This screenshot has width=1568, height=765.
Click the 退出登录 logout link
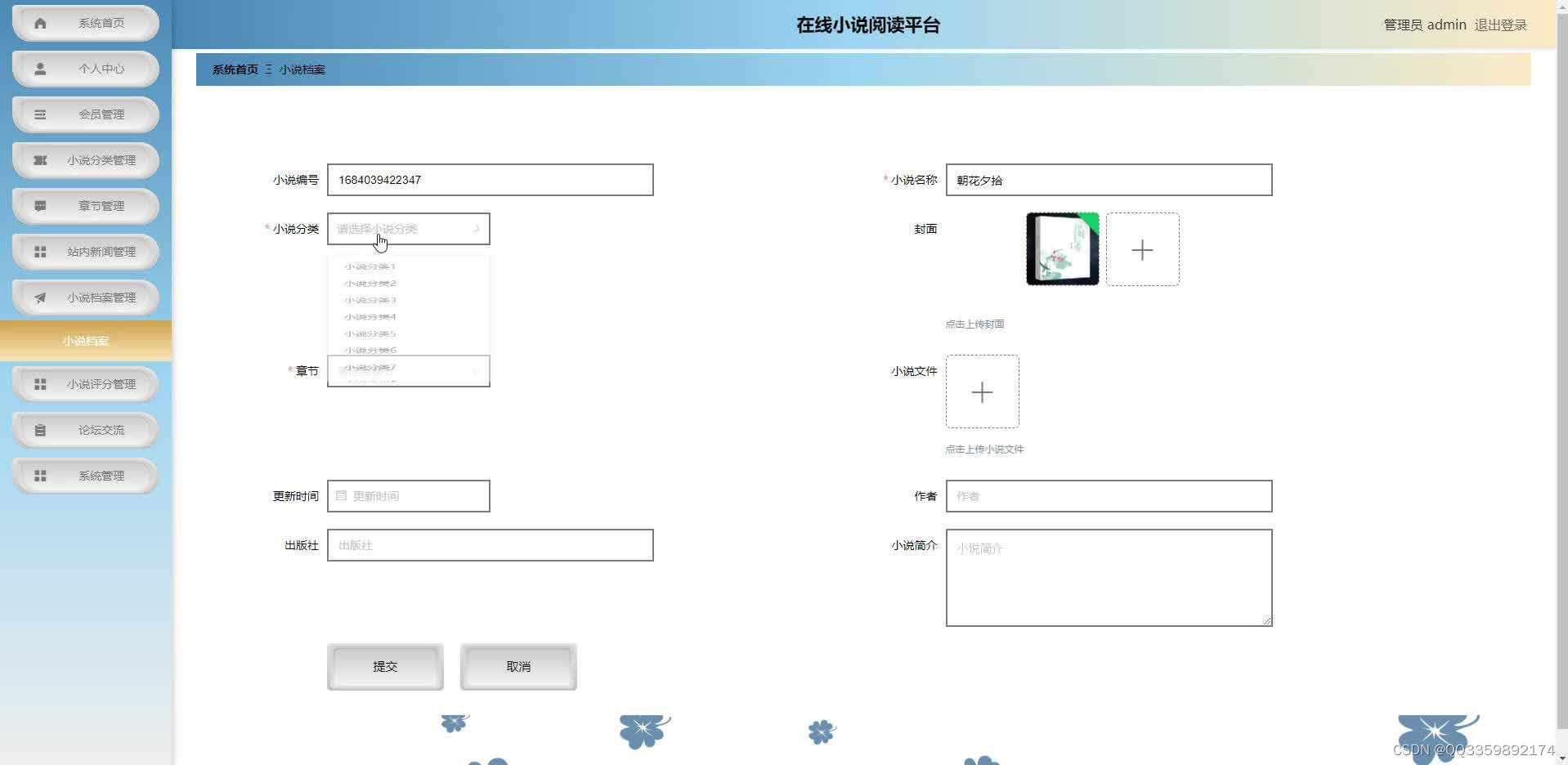1500,25
